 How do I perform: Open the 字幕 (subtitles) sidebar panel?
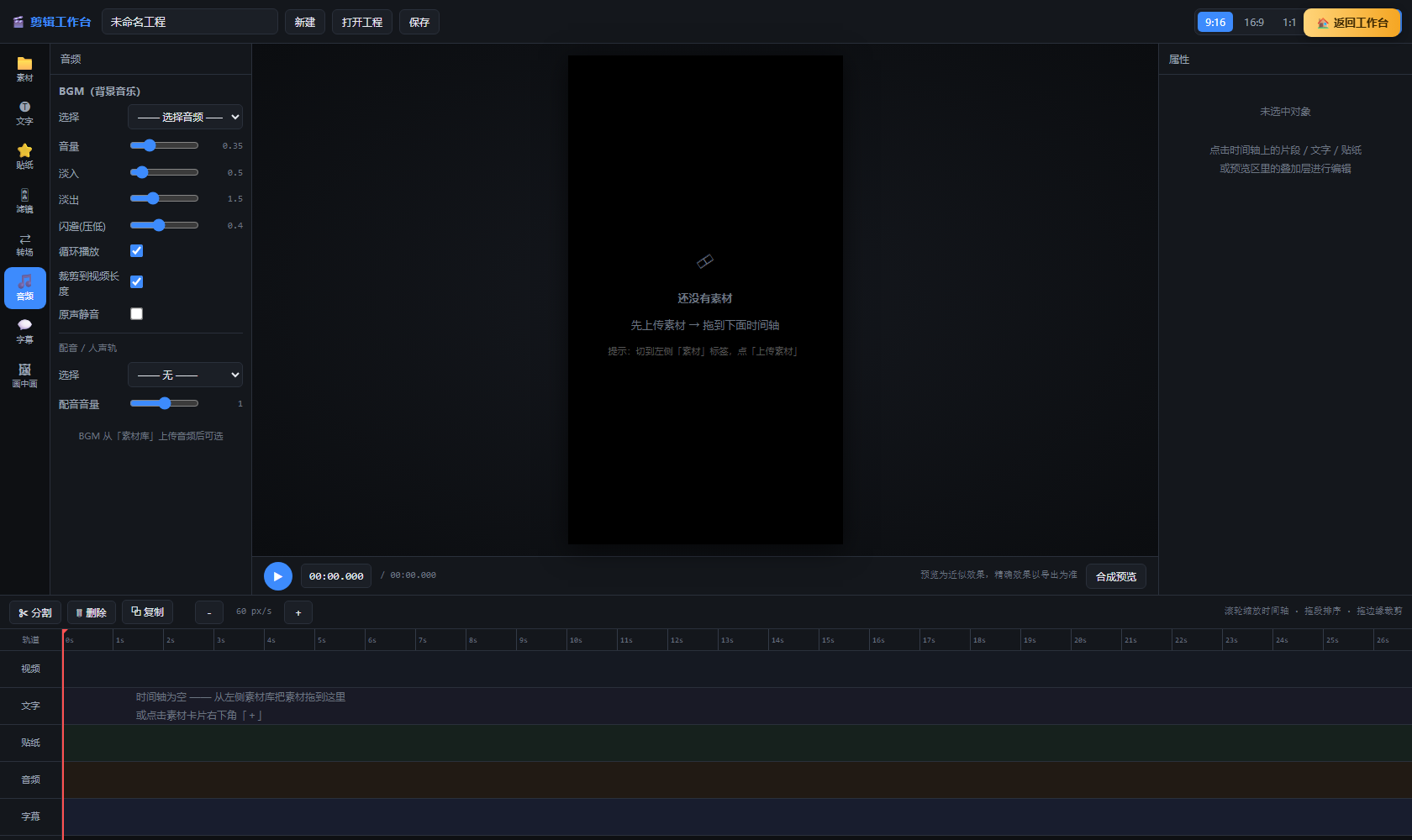[25, 332]
